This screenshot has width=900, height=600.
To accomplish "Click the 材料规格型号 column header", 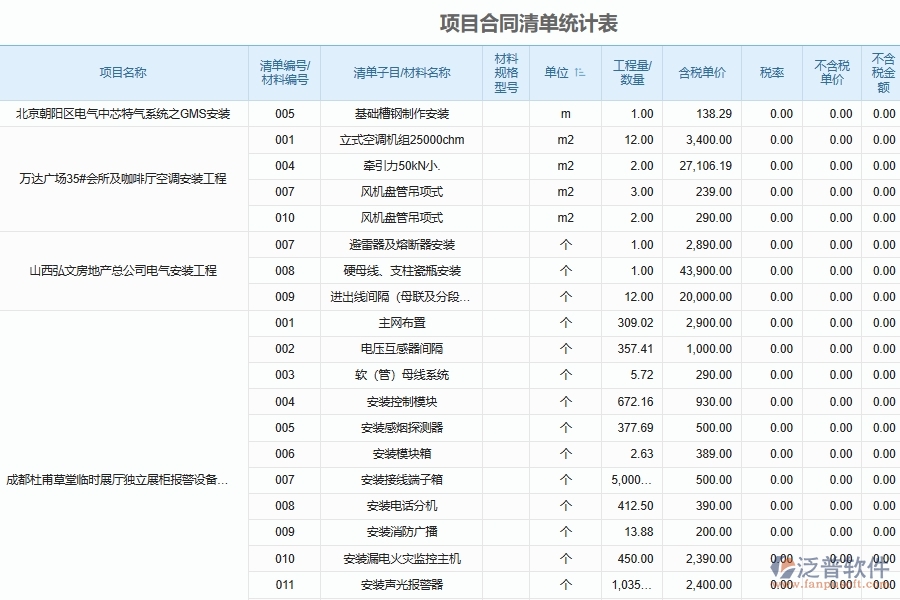I will click(507, 73).
